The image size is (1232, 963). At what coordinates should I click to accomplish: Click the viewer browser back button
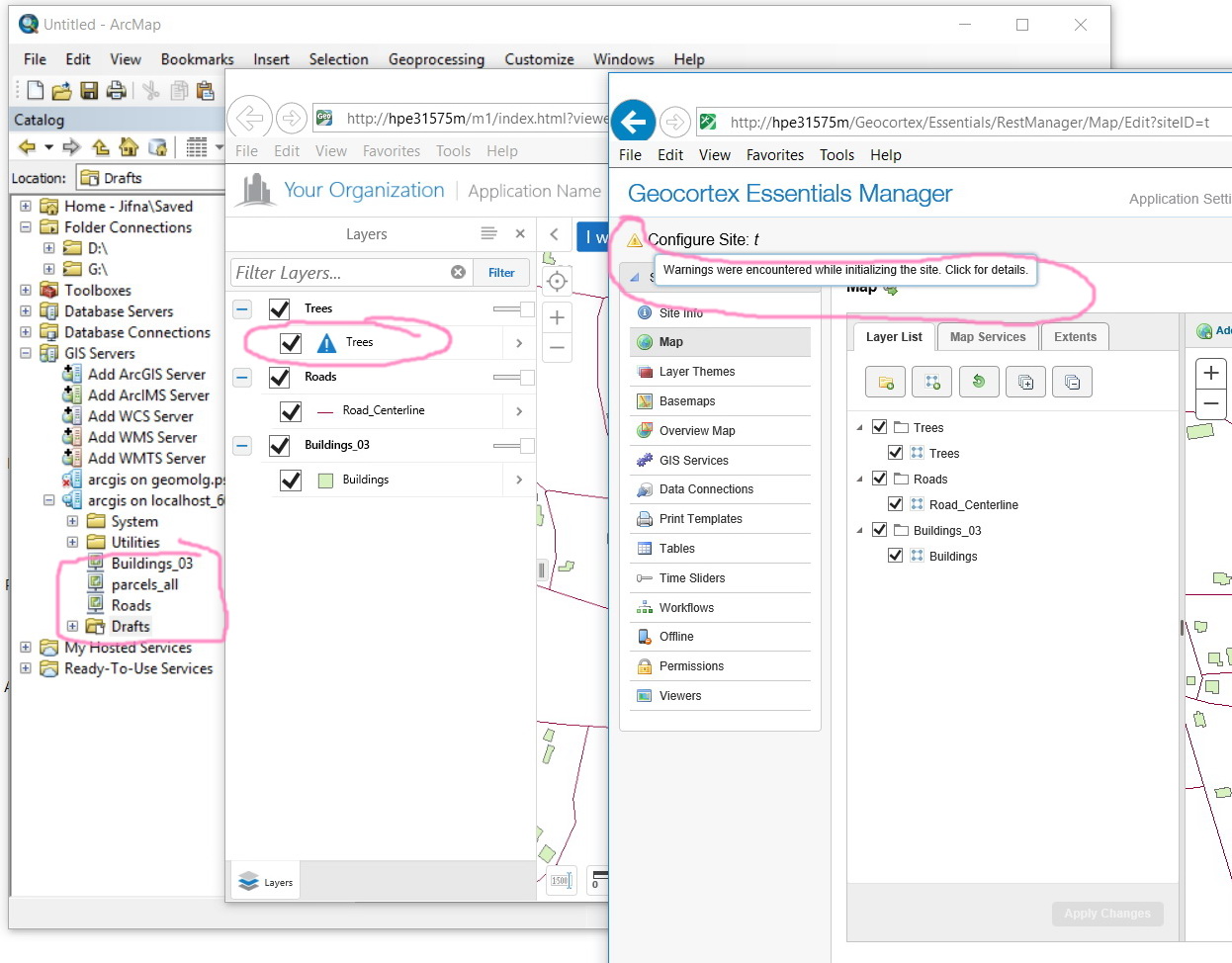[x=249, y=119]
